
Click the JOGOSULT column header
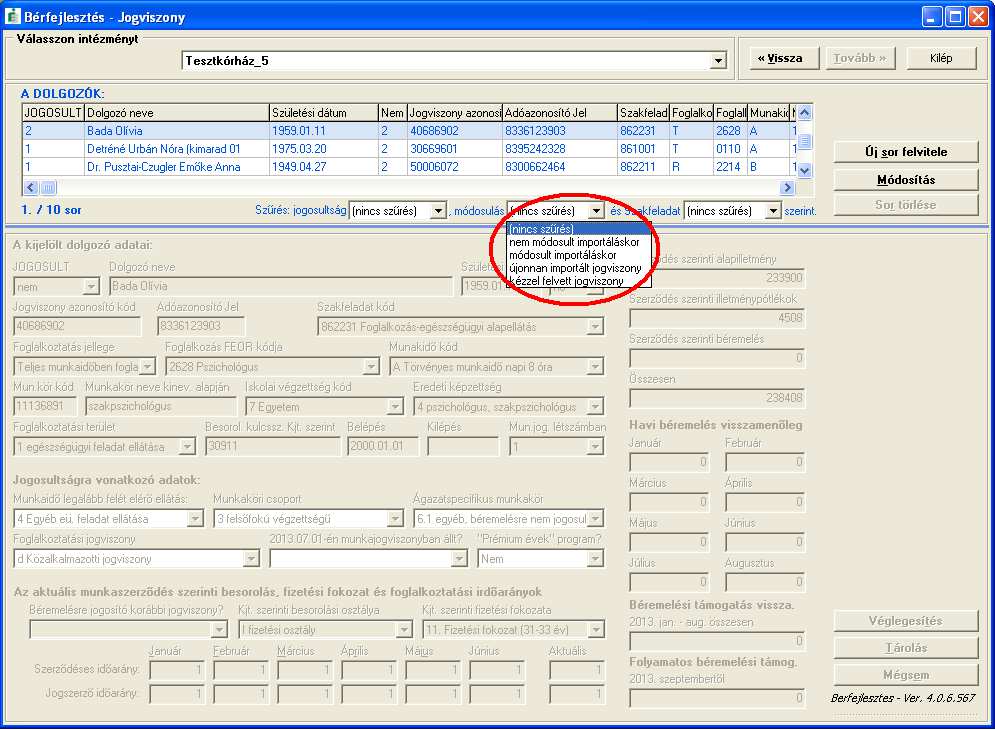[53, 113]
